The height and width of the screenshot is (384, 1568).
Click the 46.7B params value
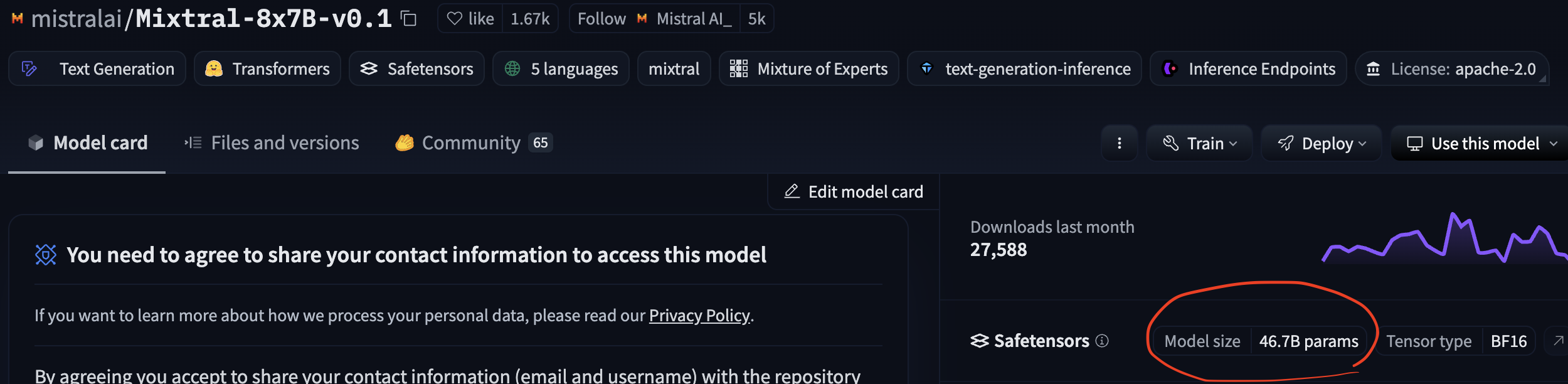click(x=1308, y=341)
